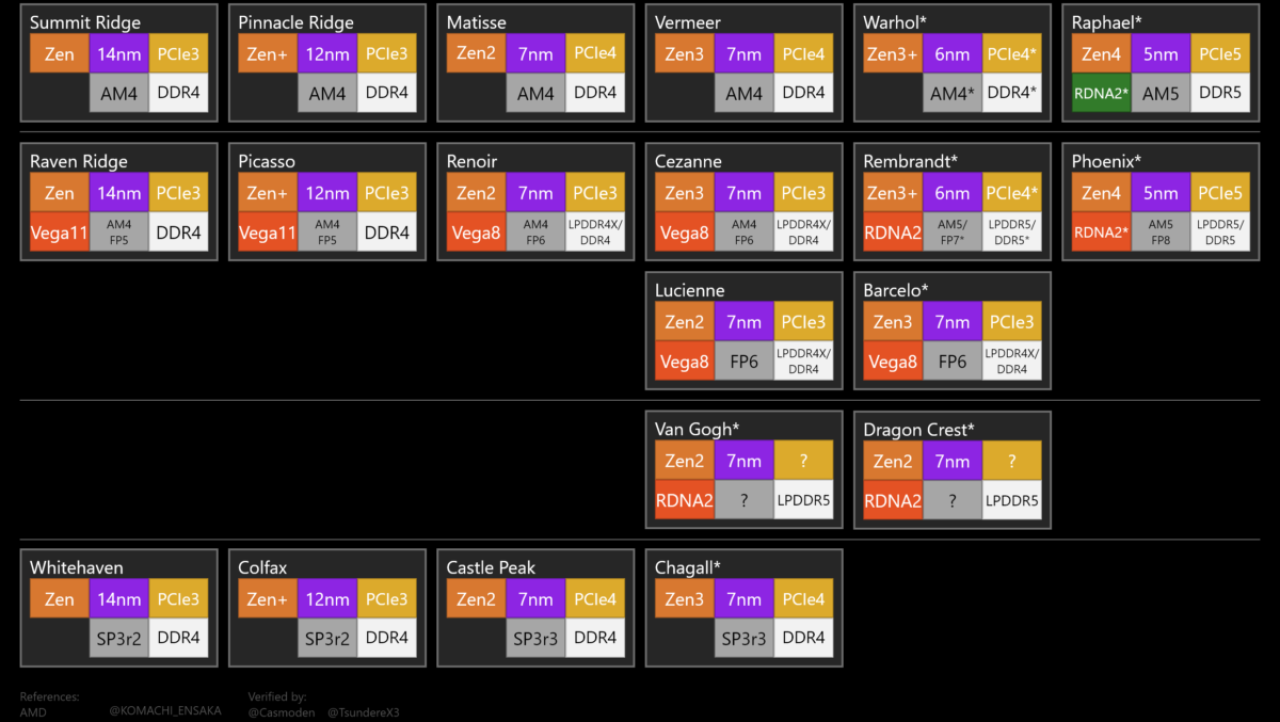Select the Dragon Crest* card title
This screenshot has height=722, width=1280.
pos(919,429)
